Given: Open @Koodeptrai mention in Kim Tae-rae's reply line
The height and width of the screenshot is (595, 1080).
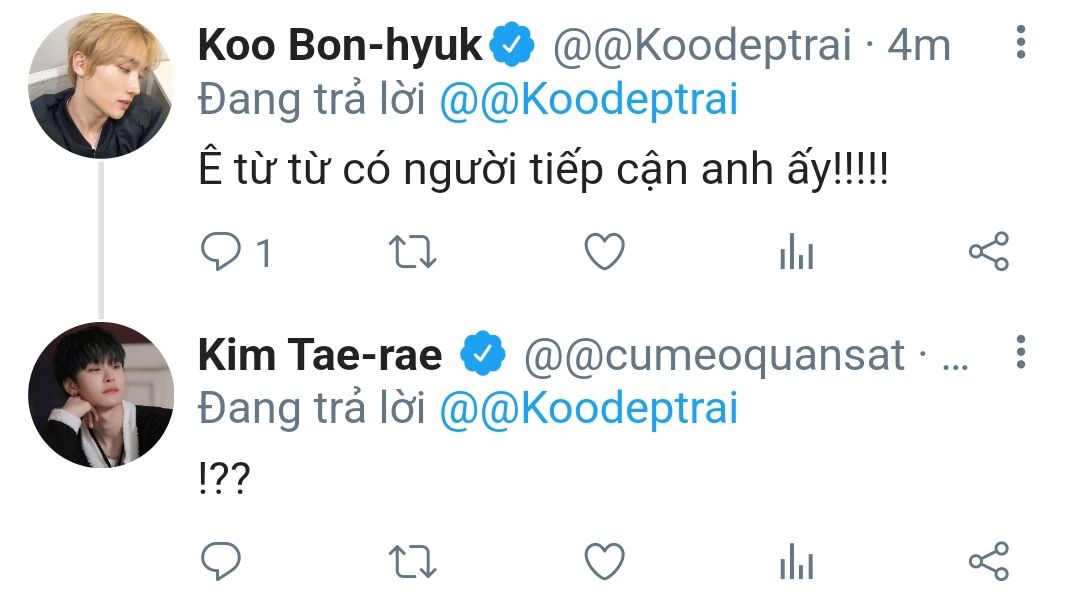Looking at the screenshot, I should pyautogui.click(x=588, y=409).
